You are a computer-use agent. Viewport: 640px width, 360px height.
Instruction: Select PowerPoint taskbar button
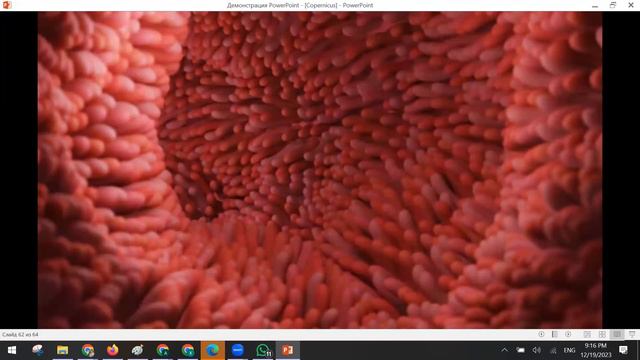(x=288, y=350)
